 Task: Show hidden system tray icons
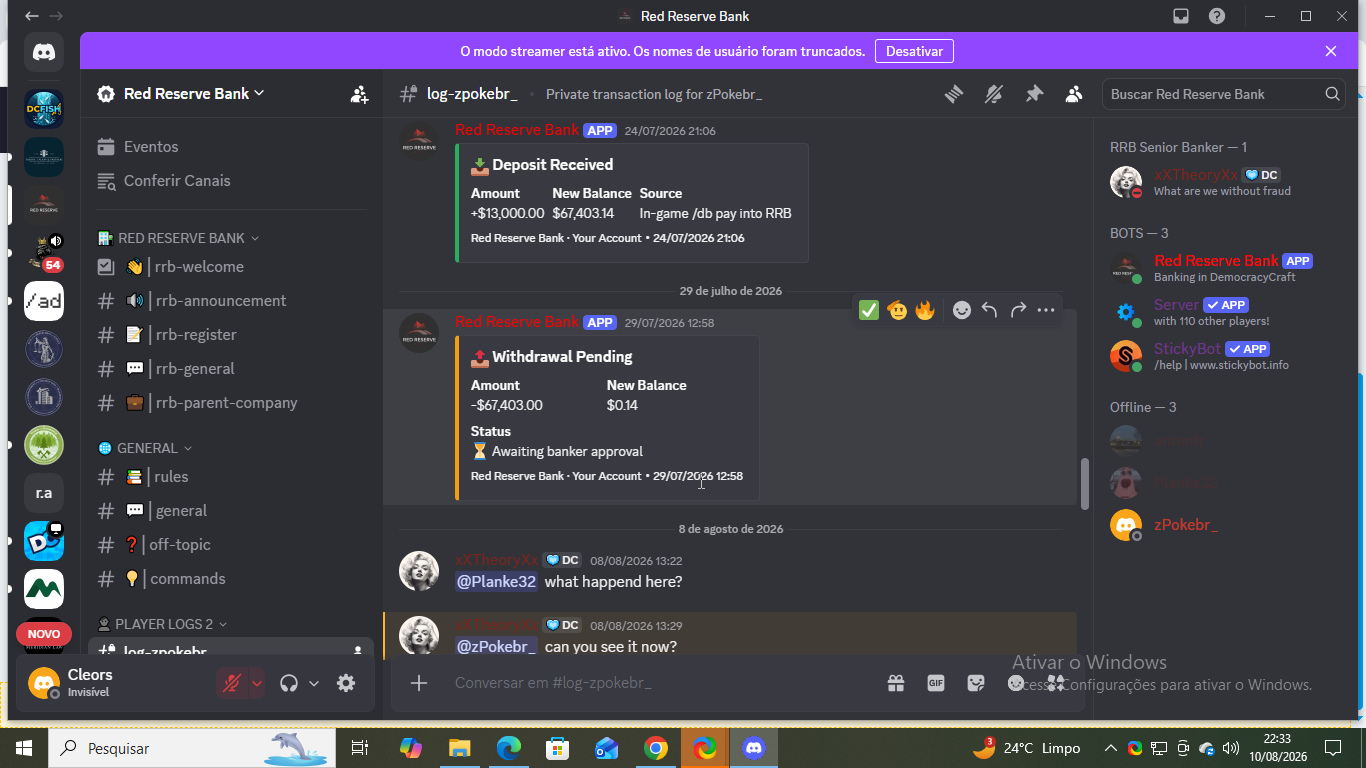pos(1110,748)
